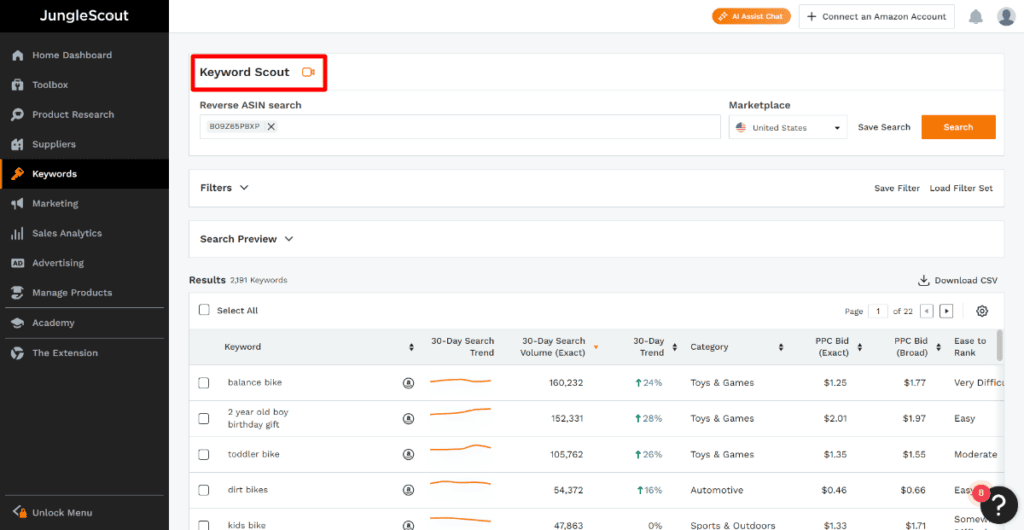The height and width of the screenshot is (530, 1024).
Task: Click the Sales Analytics bar chart icon
Action: (18, 233)
